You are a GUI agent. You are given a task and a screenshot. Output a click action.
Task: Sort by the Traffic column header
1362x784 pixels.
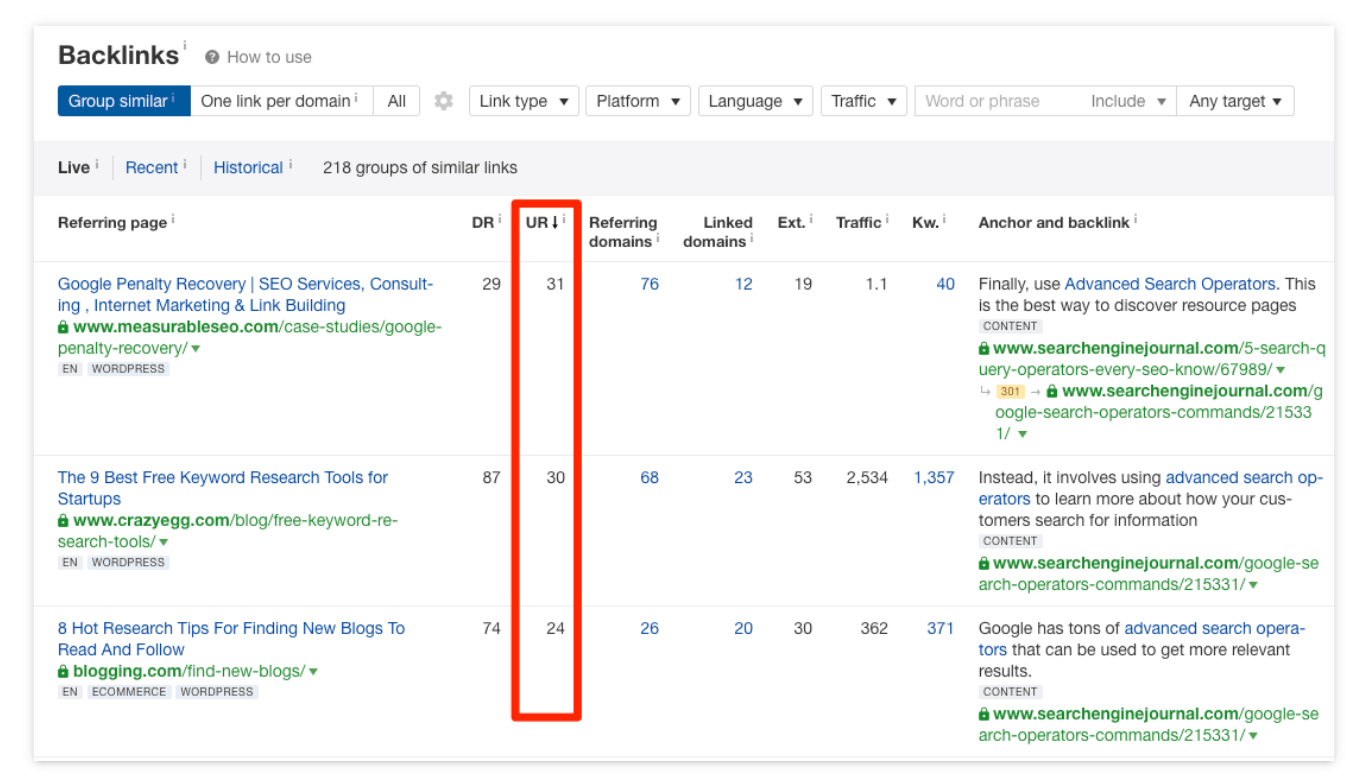(859, 223)
